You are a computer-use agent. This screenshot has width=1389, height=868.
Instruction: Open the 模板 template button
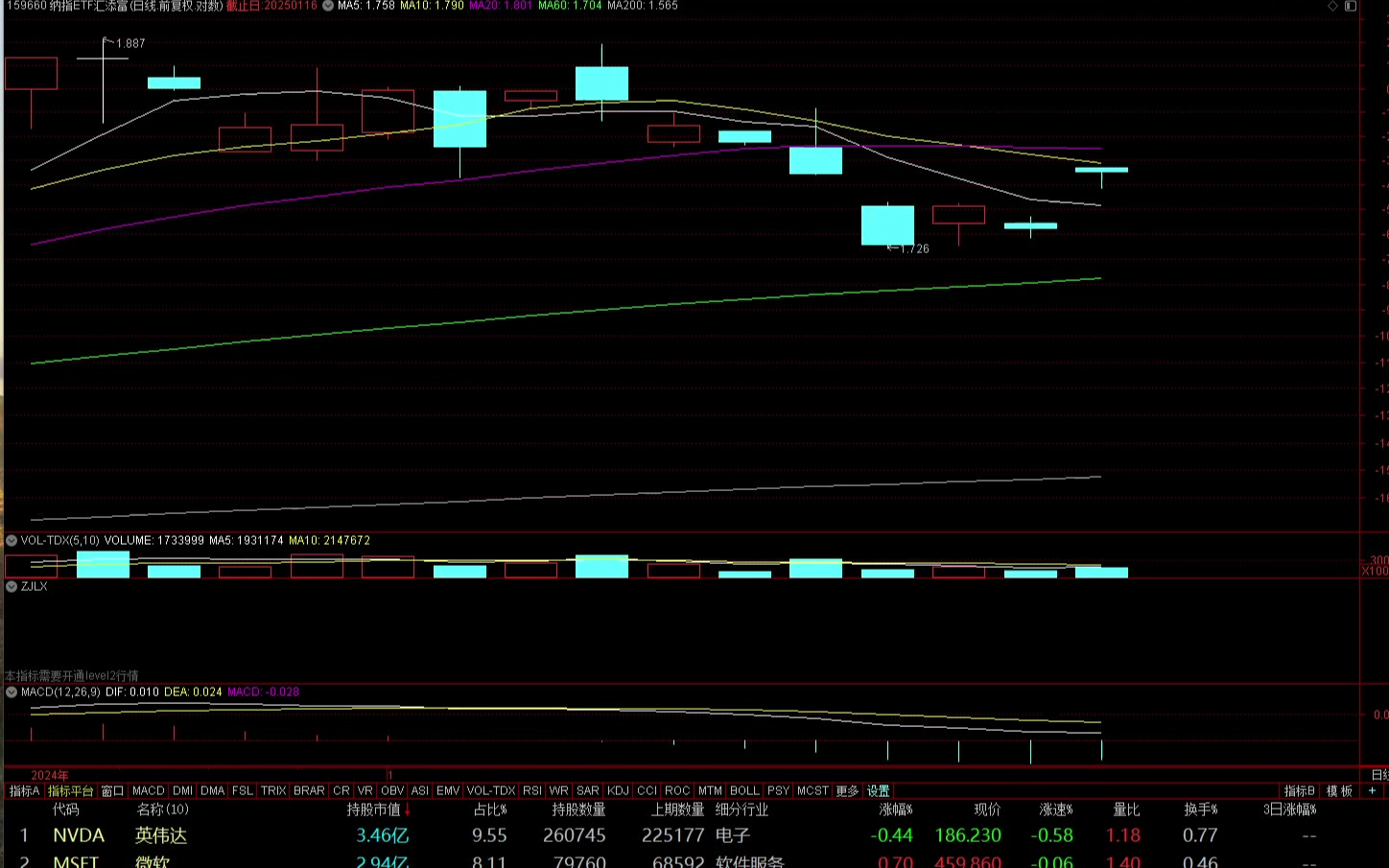point(1339,791)
